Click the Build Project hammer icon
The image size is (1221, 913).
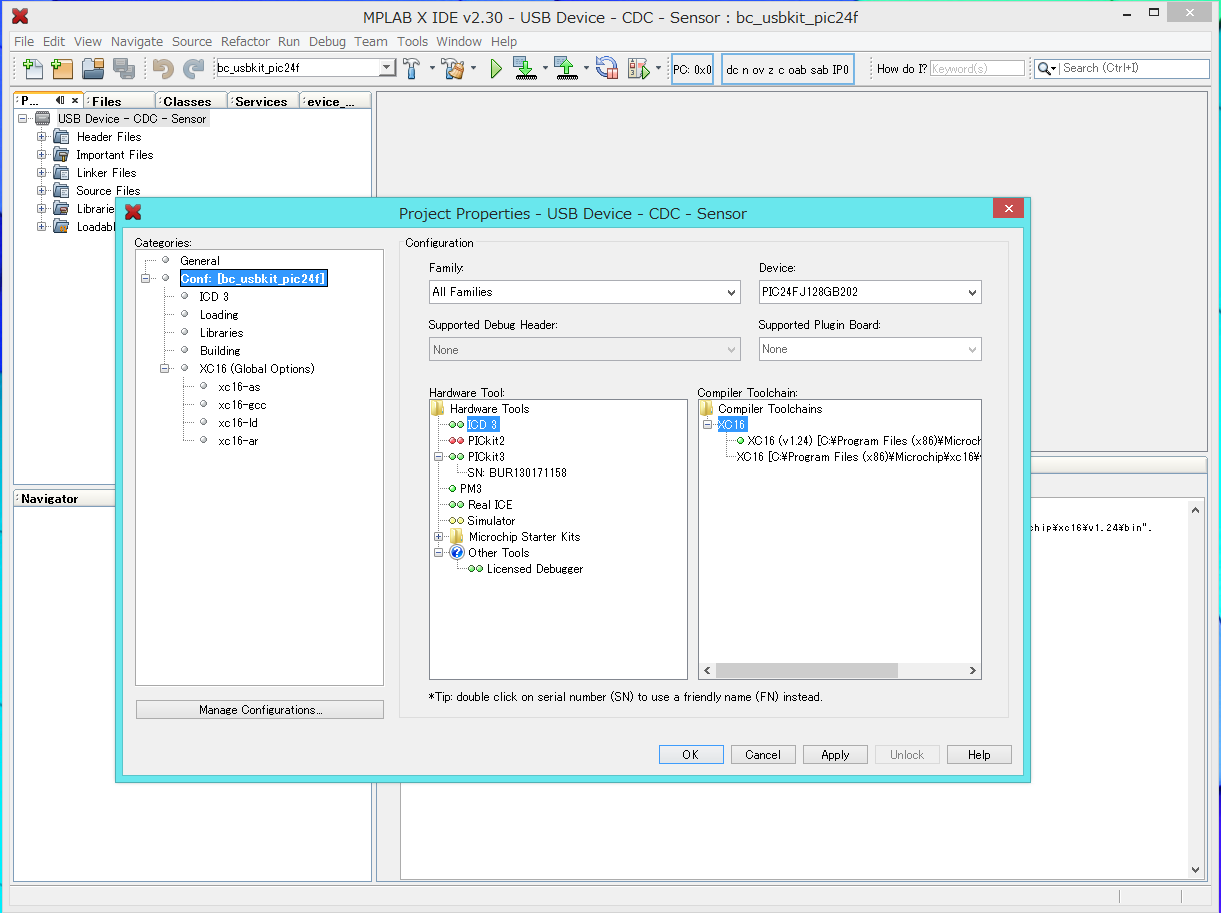pyautogui.click(x=411, y=69)
